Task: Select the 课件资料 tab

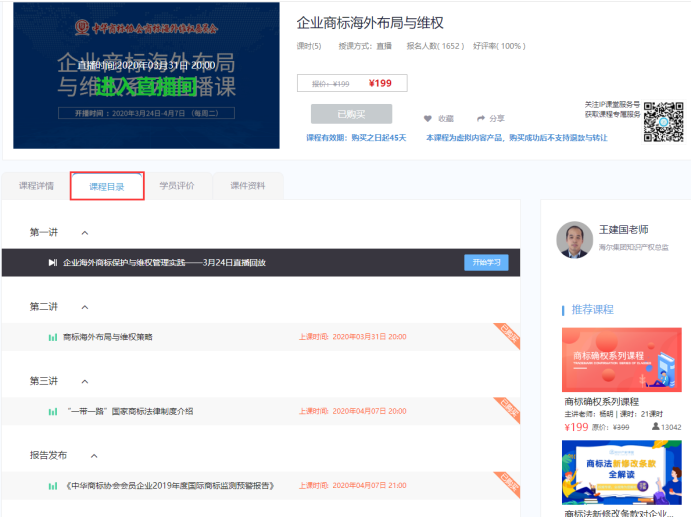Action: pyautogui.click(x=248, y=186)
